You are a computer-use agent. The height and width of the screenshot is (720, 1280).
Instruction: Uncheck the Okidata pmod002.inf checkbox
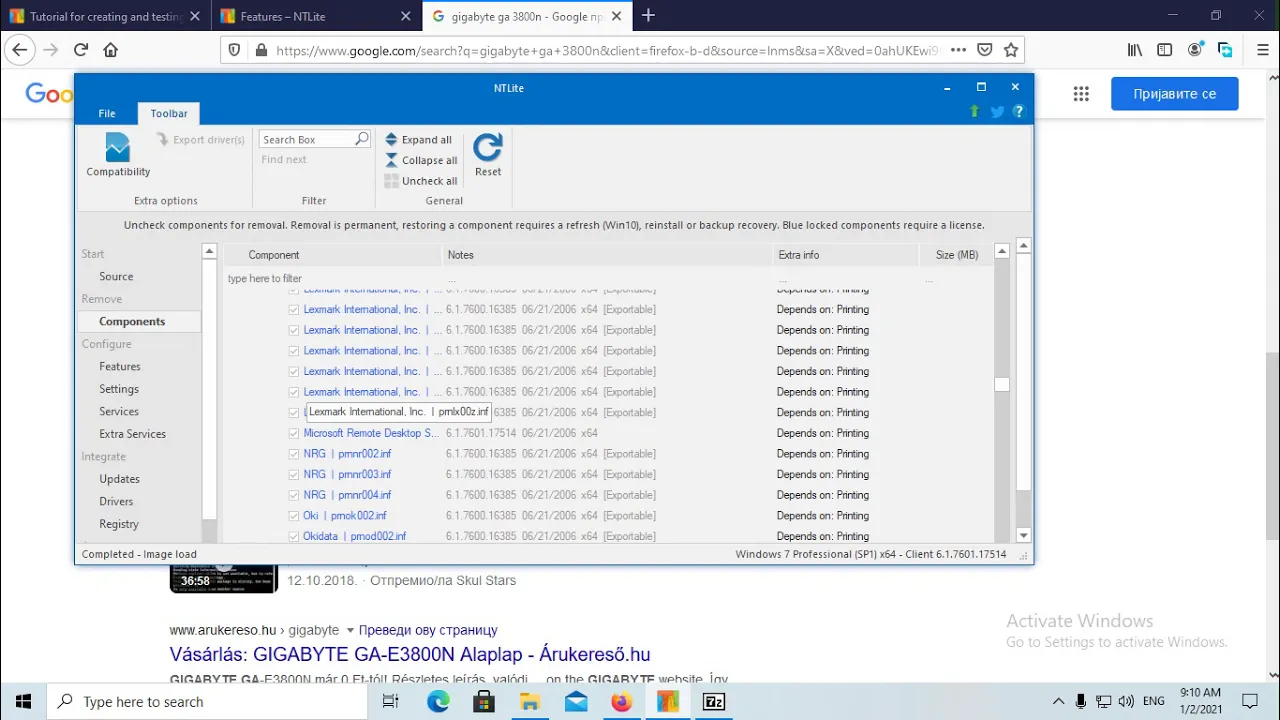pos(293,536)
